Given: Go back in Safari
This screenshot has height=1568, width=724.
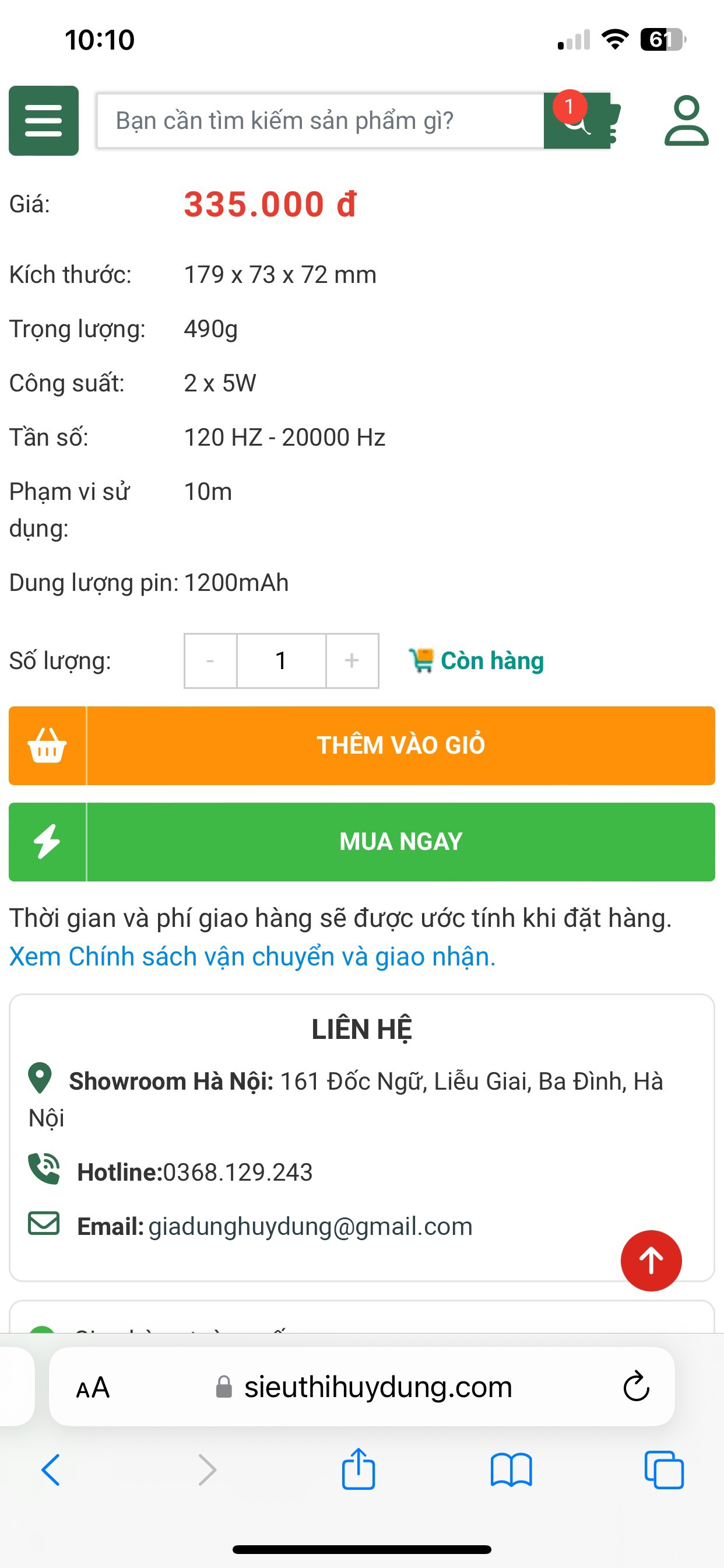Looking at the screenshot, I should pos(51,1471).
